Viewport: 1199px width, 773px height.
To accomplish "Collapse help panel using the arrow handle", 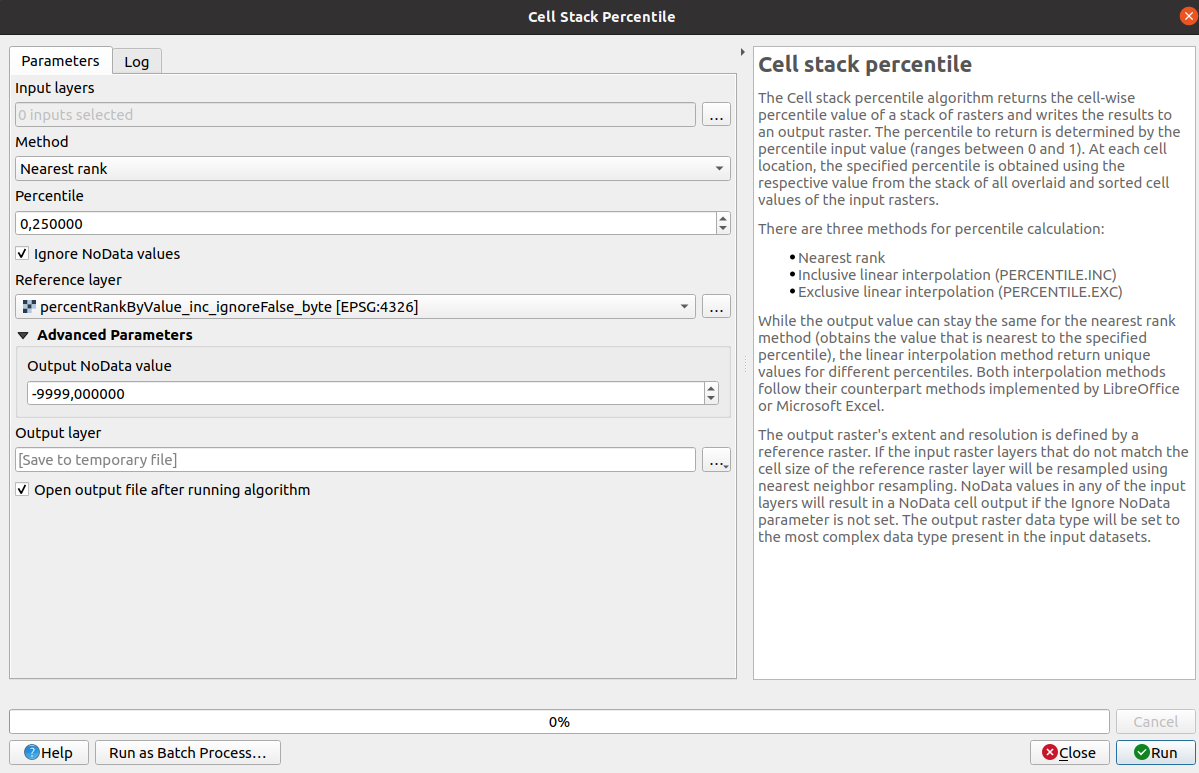I will coord(742,52).
